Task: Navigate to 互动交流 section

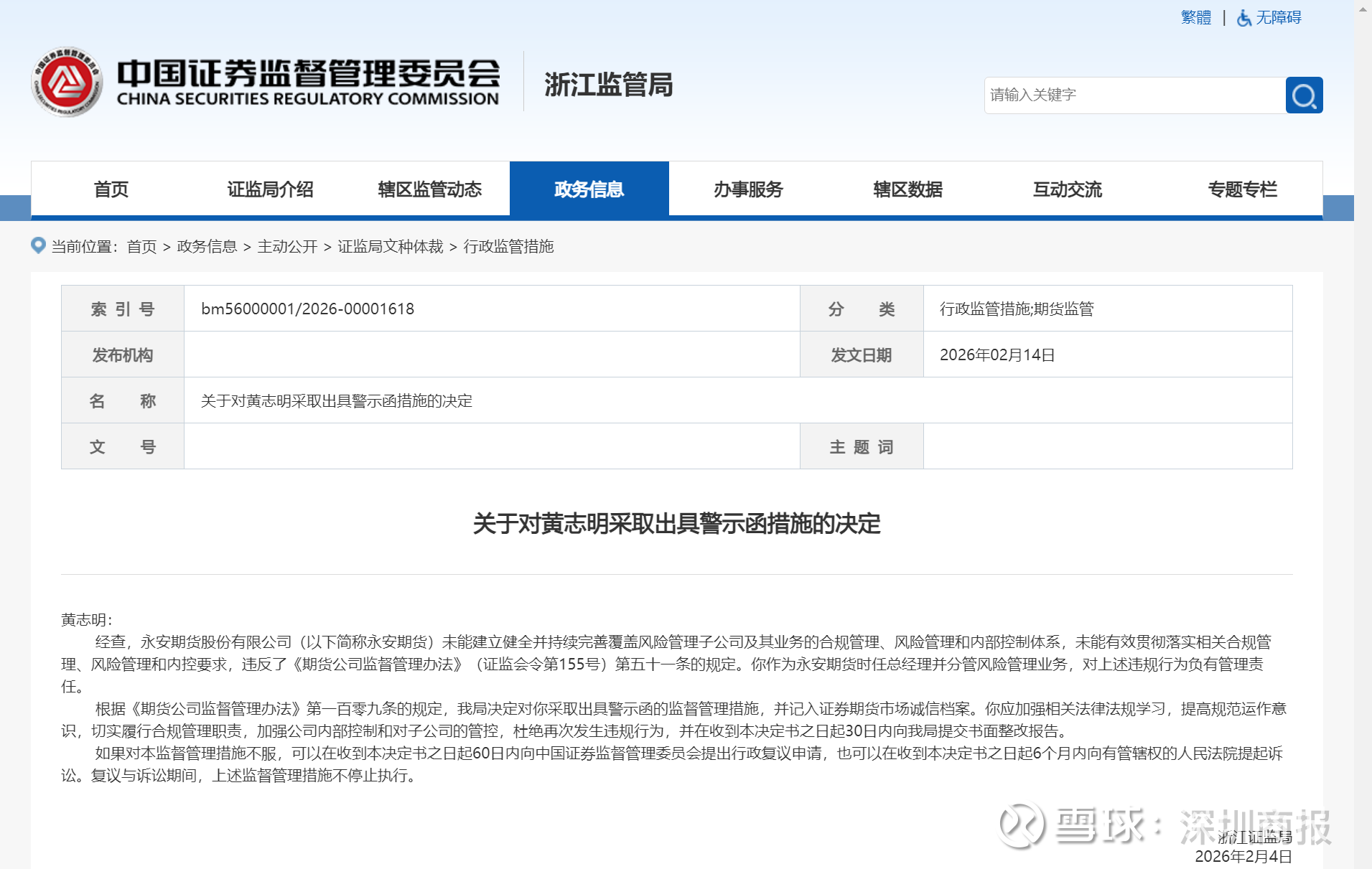Action: (1067, 189)
